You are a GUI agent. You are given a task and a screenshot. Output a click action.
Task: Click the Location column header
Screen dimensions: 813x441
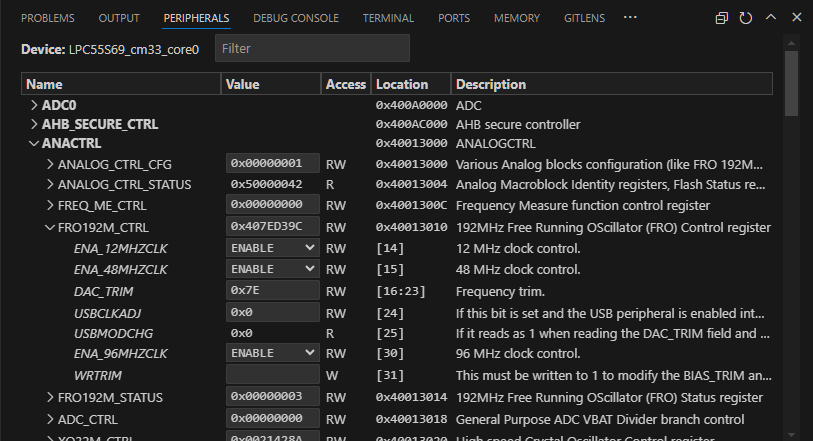click(401, 85)
